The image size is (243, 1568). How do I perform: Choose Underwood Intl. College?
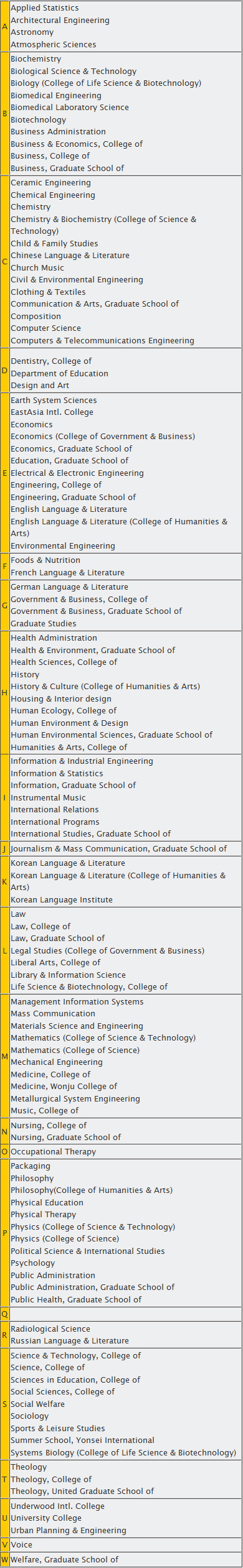click(57, 1506)
